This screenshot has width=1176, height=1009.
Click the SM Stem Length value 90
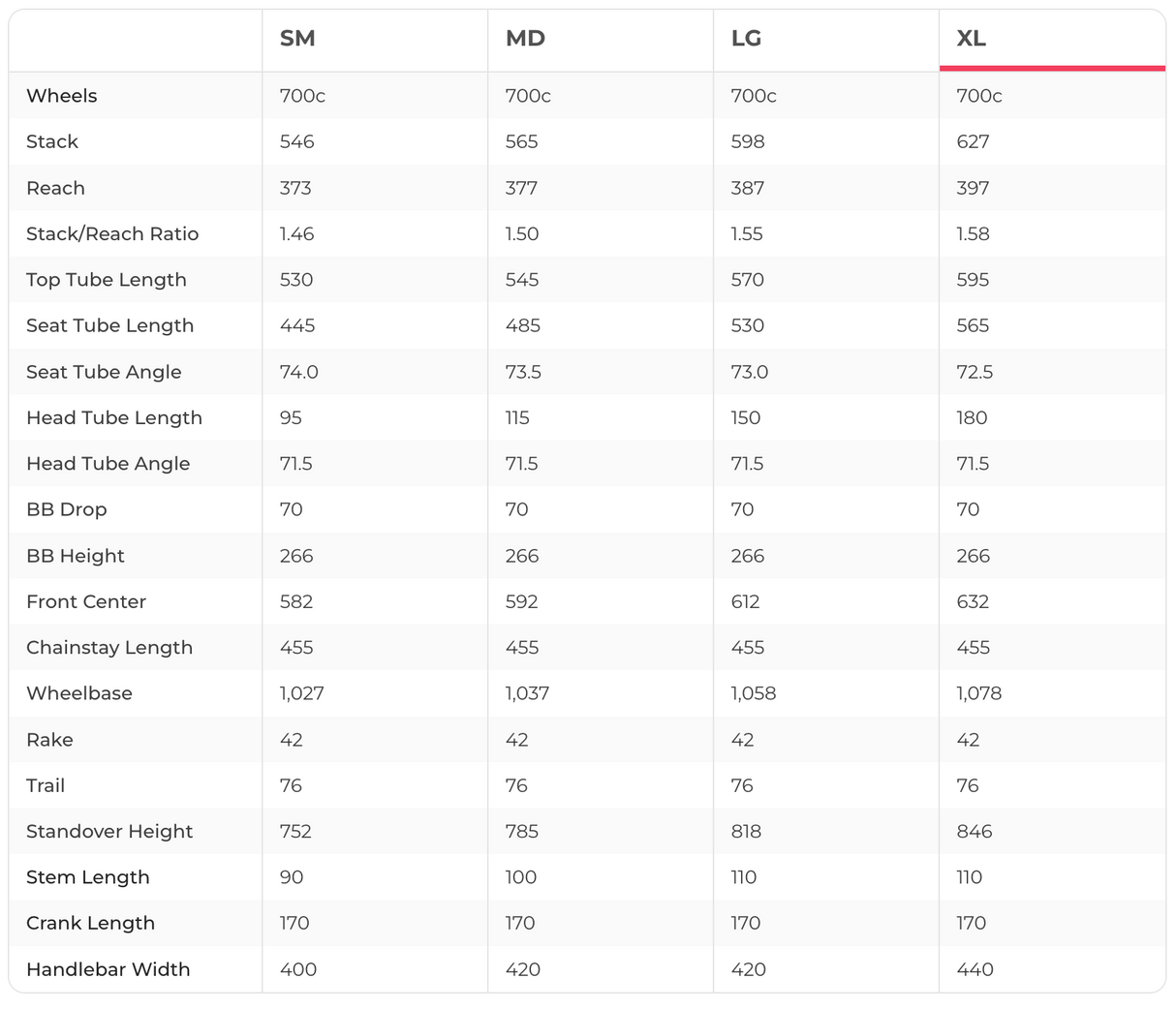(x=292, y=877)
